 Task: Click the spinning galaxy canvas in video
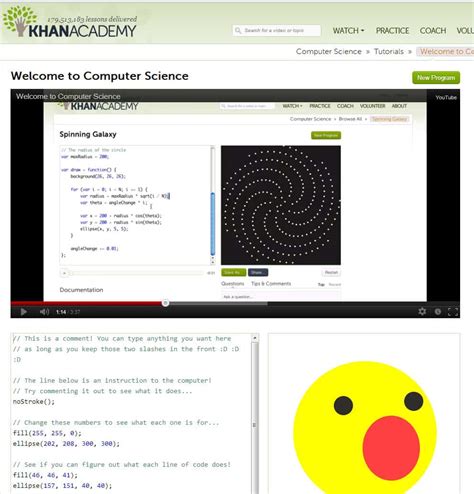coord(281,205)
